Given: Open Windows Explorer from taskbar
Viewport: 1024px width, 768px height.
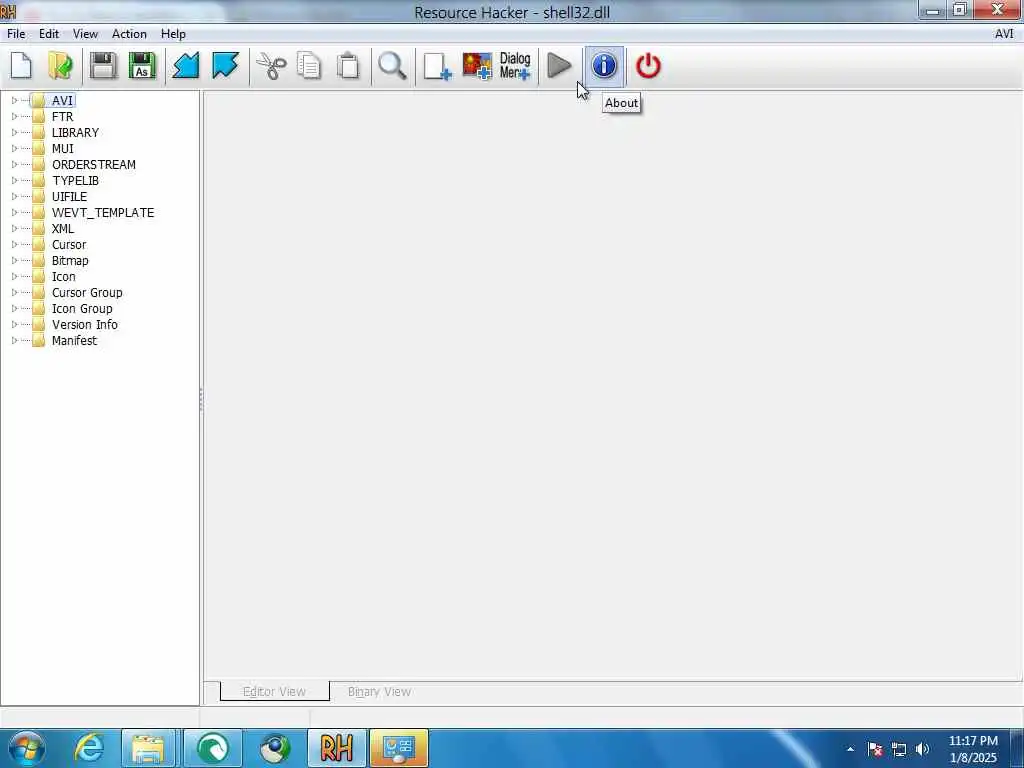Looking at the screenshot, I should click(148, 748).
